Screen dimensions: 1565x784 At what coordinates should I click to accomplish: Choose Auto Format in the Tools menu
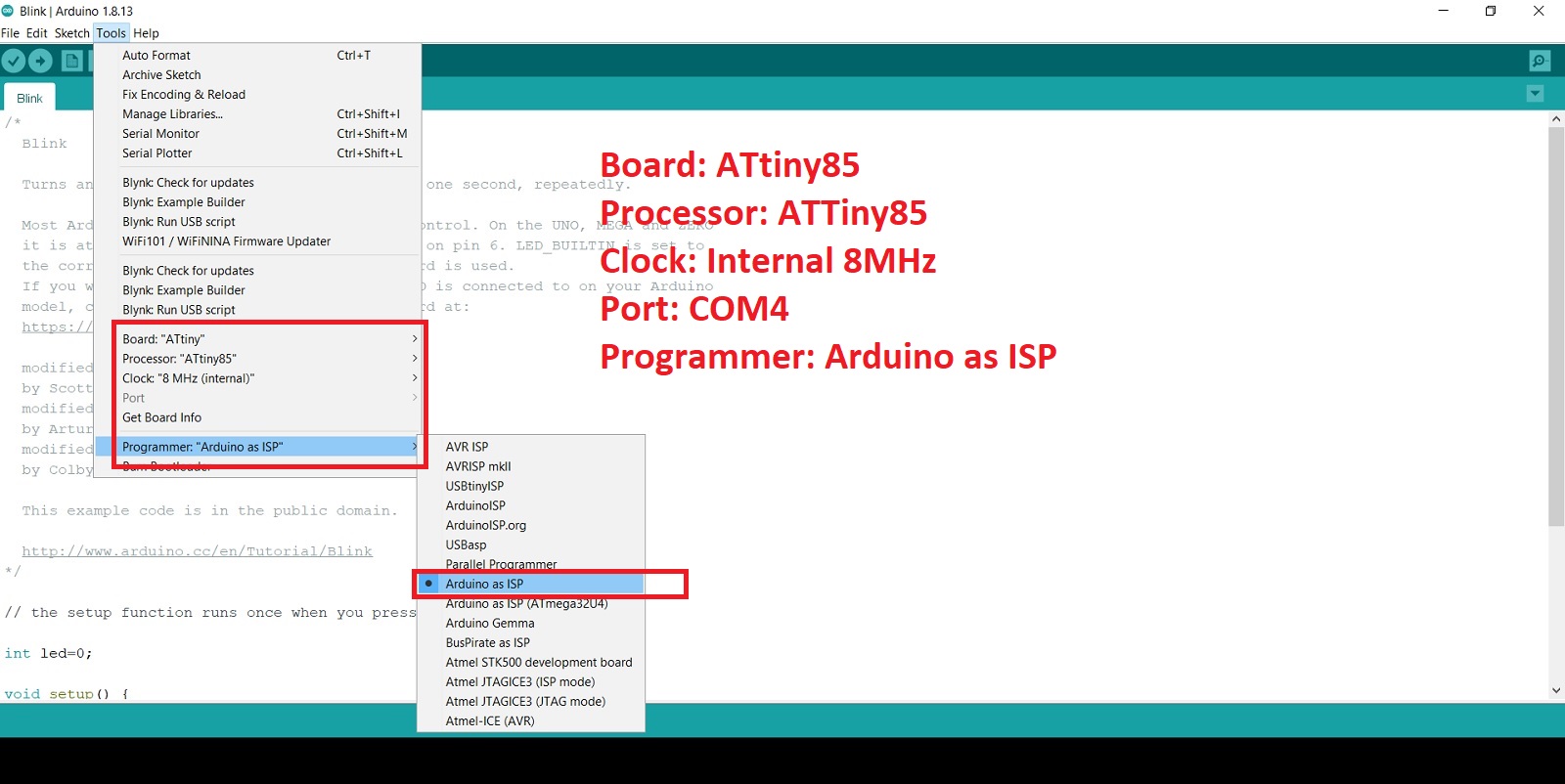point(258,56)
